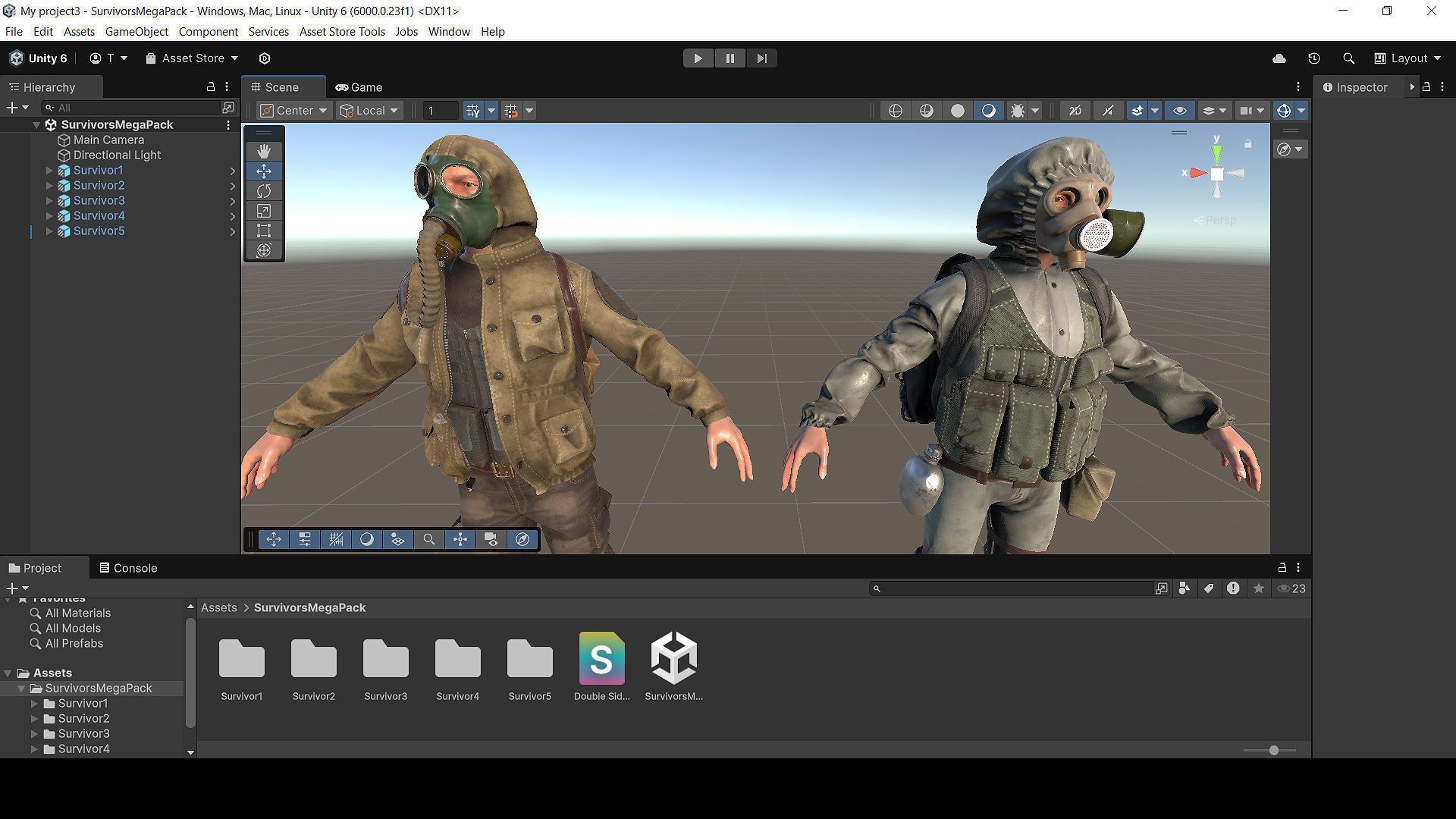Select the Hand view tool
Screen dimensions: 1456x819
(x=264, y=151)
